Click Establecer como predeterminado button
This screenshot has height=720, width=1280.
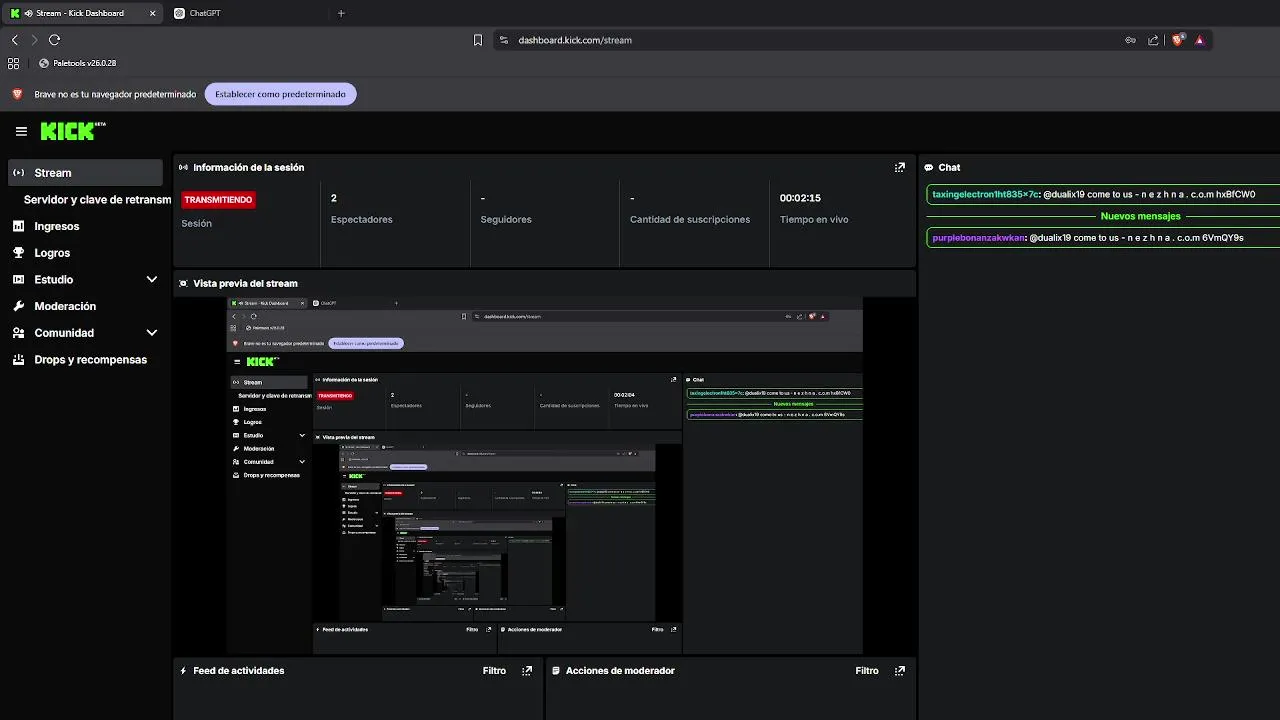(x=280, y=94)
